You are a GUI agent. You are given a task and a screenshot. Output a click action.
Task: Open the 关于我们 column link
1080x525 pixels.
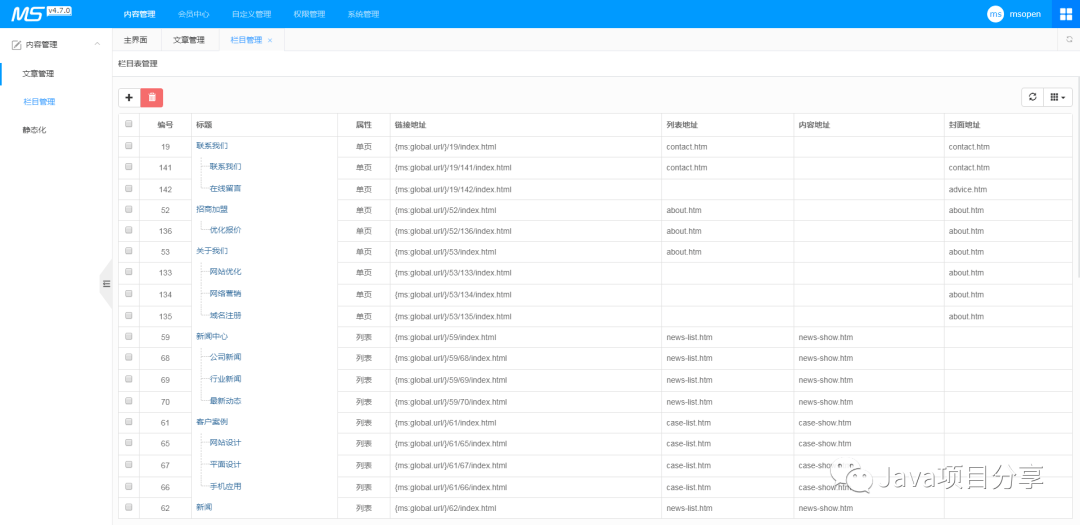211,251
